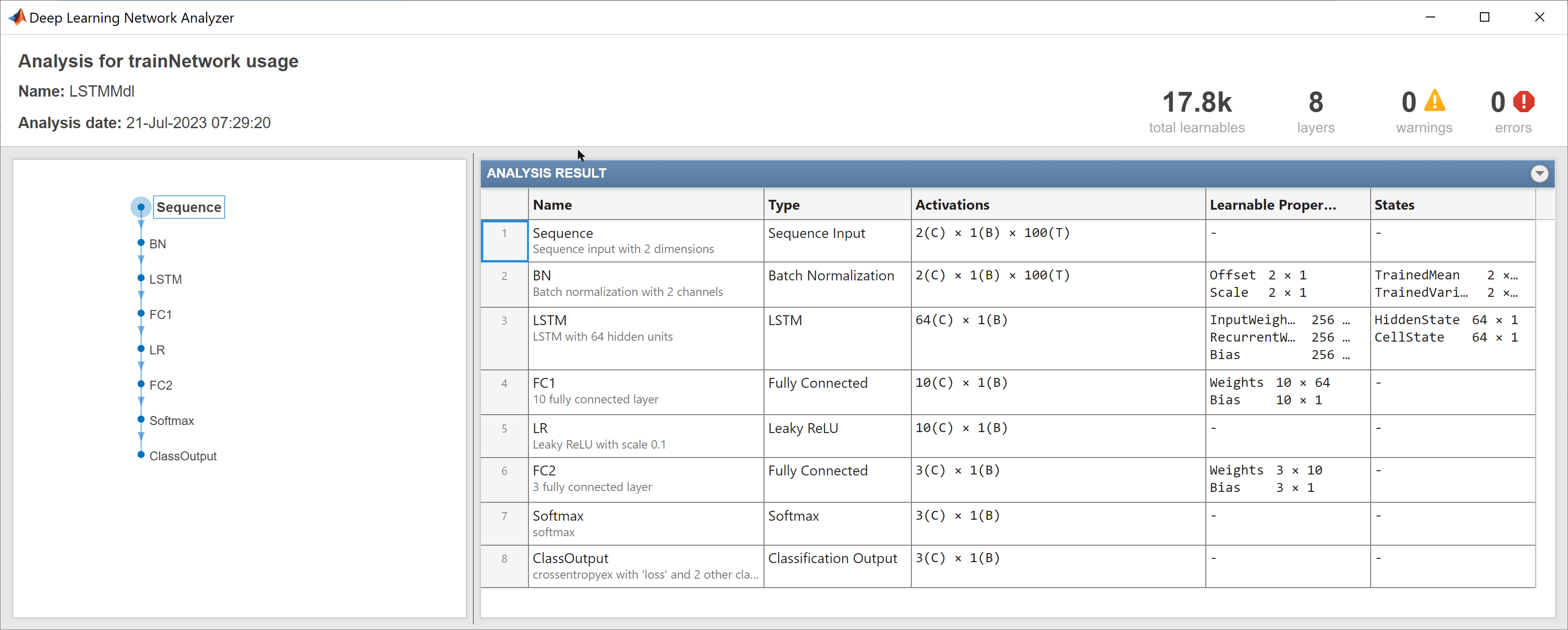This screenshot has height=630, width=1568.
Task: Select the ClassOutput table row
Action: [x=645, y=565]
